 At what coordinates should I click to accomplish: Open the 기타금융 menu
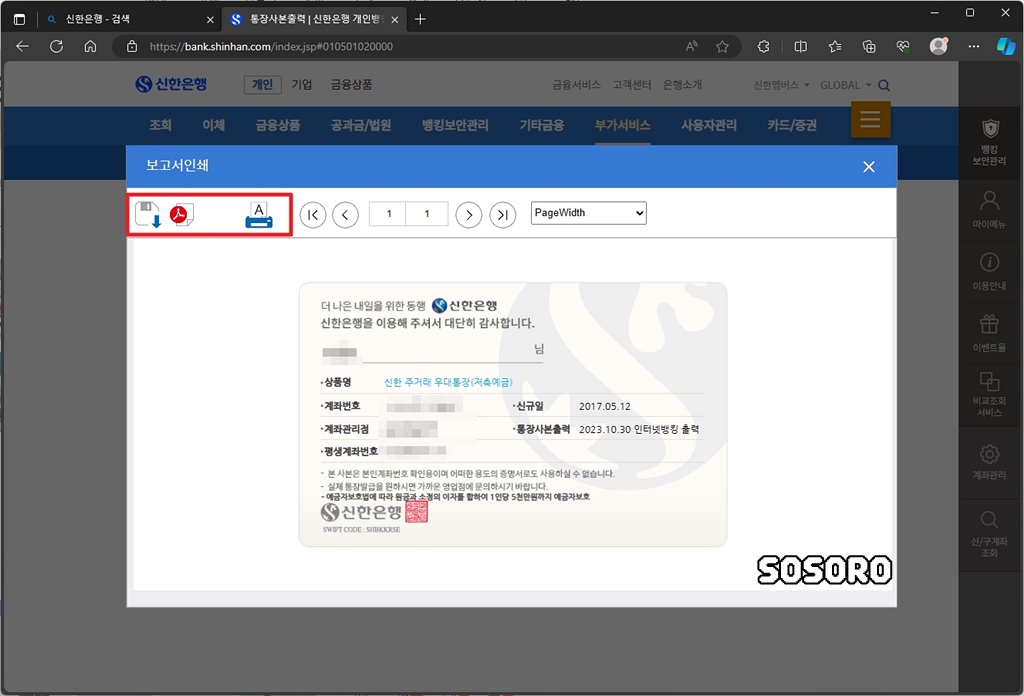(x=541, y=125)
